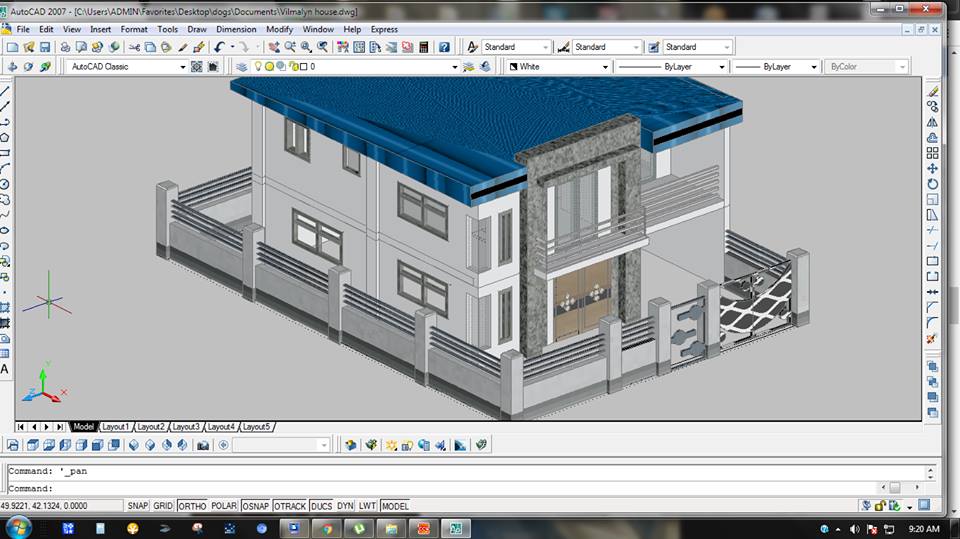Viewport: 960px width, 539px height.
Task: Open the Modify menu
Action: pyautogui.click(x=279, y=29)
